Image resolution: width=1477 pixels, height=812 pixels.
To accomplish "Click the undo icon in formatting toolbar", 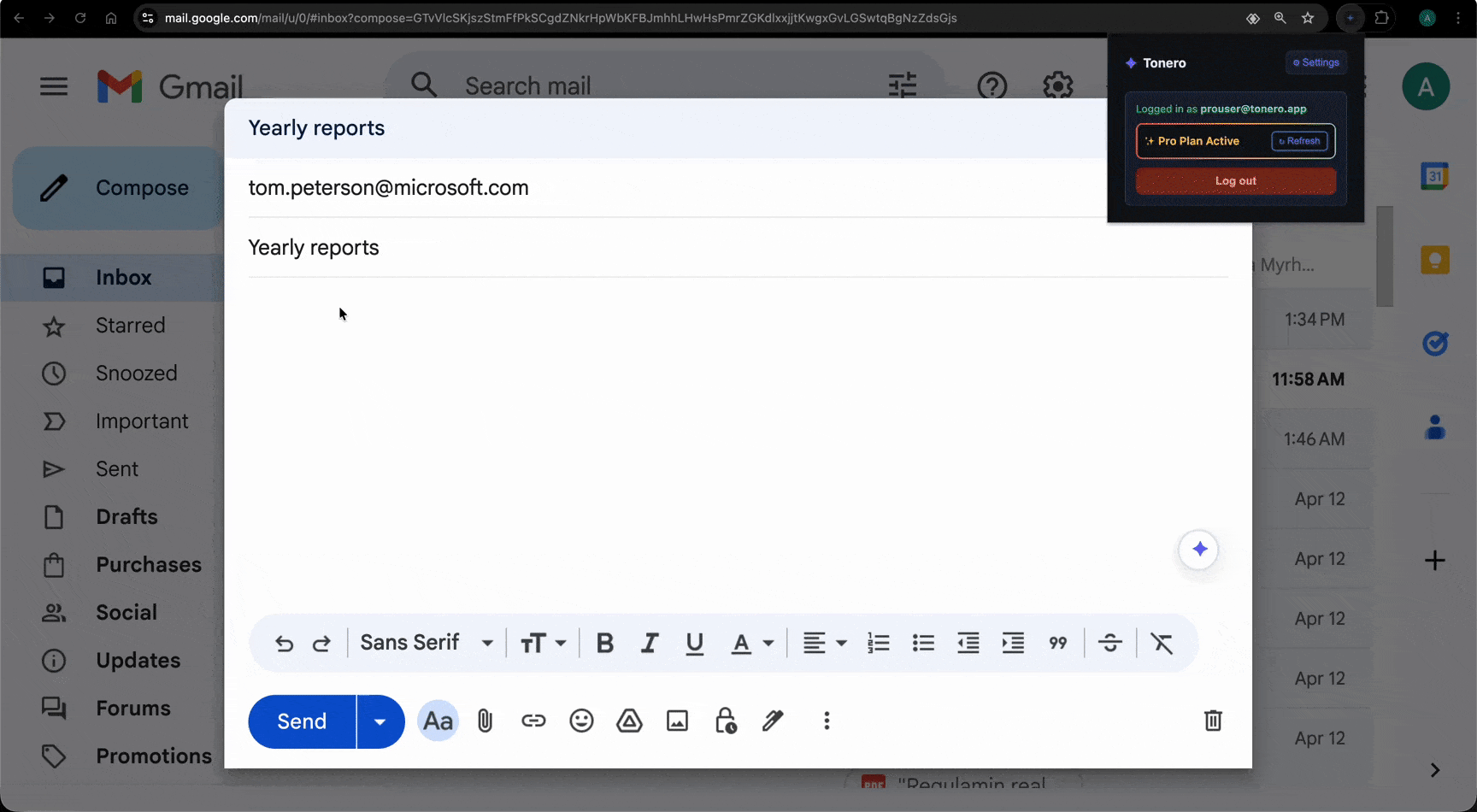I will pyautogui.click(x=284, y=644).
